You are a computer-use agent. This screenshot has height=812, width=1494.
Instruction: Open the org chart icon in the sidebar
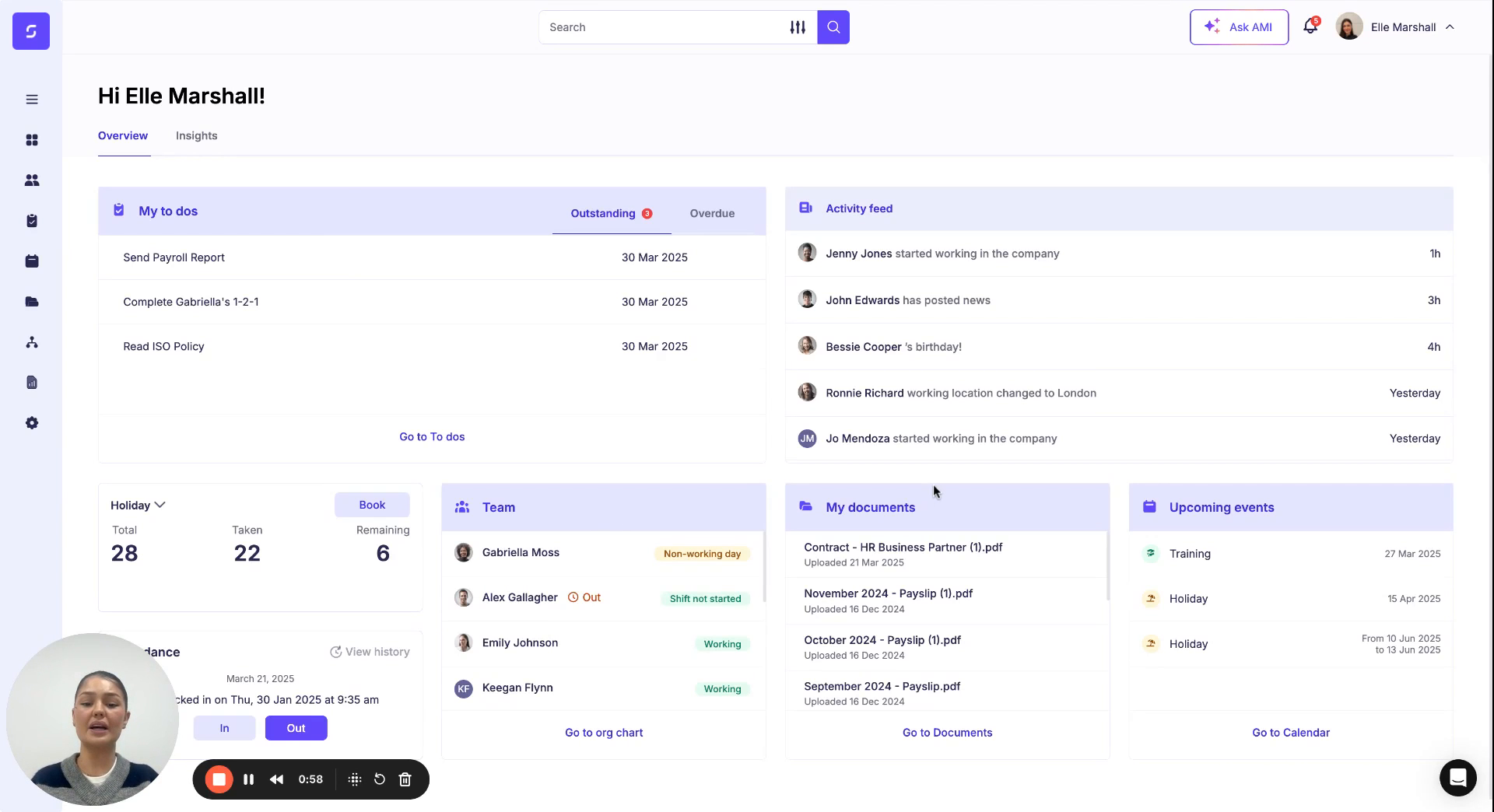[31, 342]
